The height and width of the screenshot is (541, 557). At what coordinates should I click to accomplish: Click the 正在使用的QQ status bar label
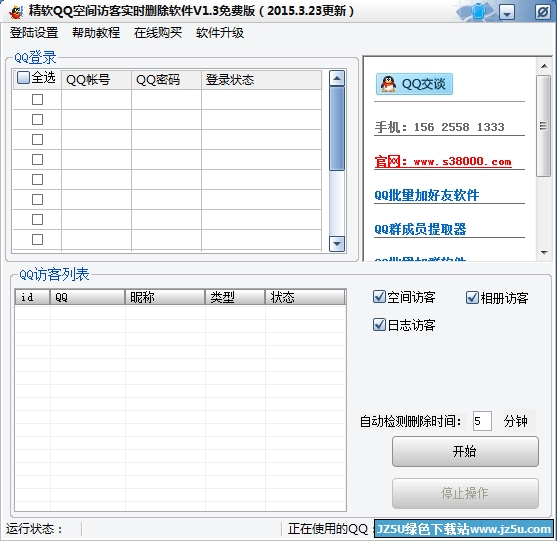click(329, 529)
